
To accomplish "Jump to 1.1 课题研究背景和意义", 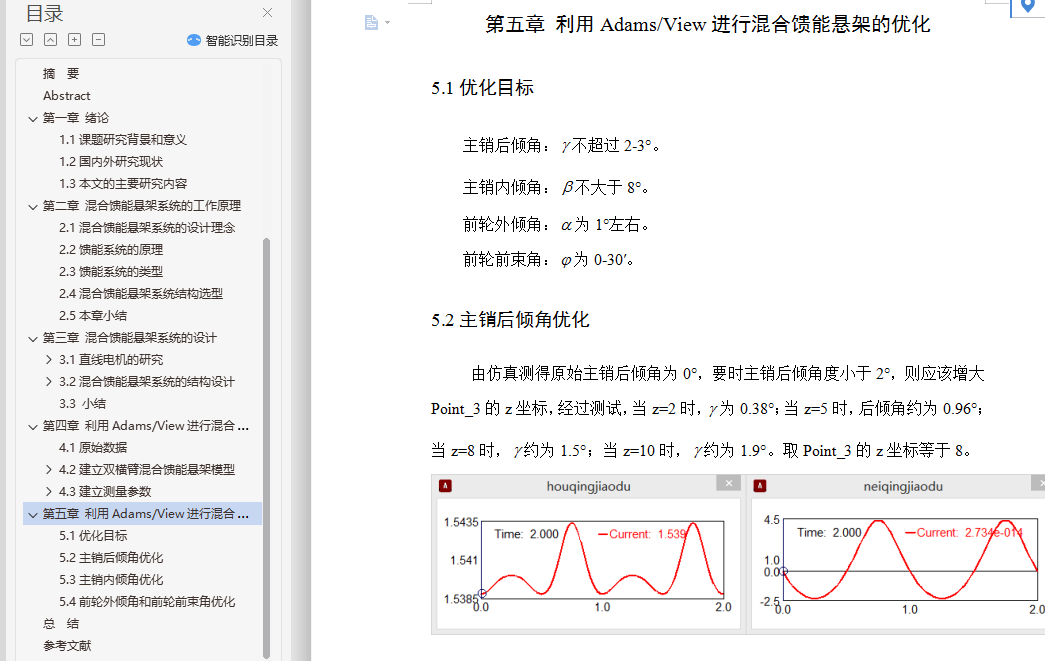I will 123,139.
